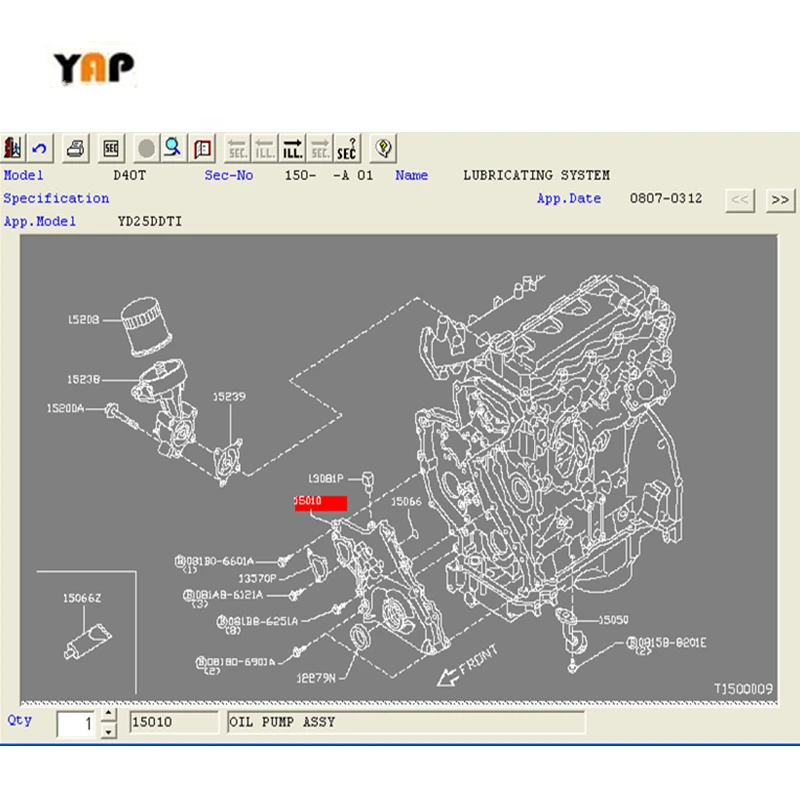Click the App.Model label
The width and height of the screenshot is (800, 800).
pos(40,221)
